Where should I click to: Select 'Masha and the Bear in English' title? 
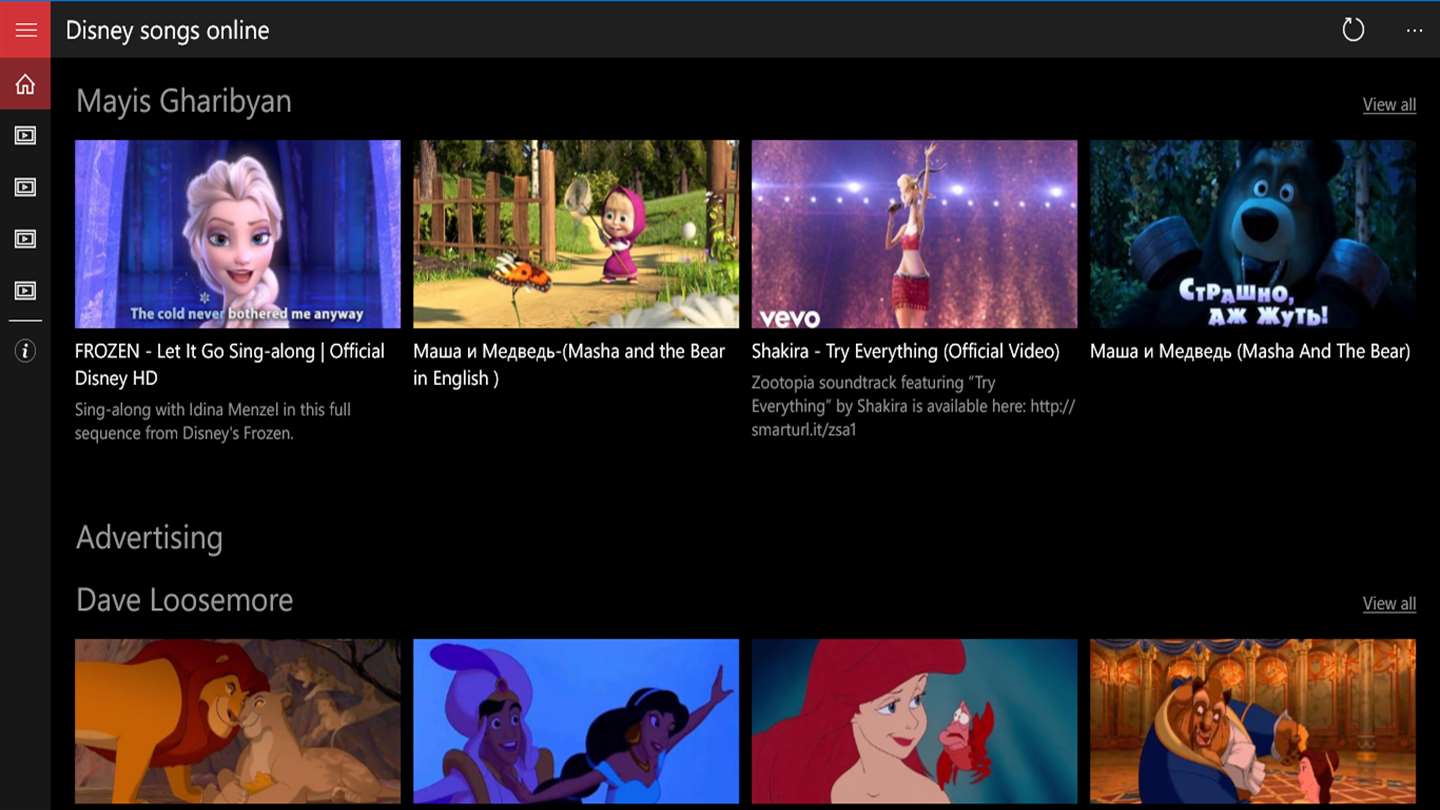pos(569,364)
